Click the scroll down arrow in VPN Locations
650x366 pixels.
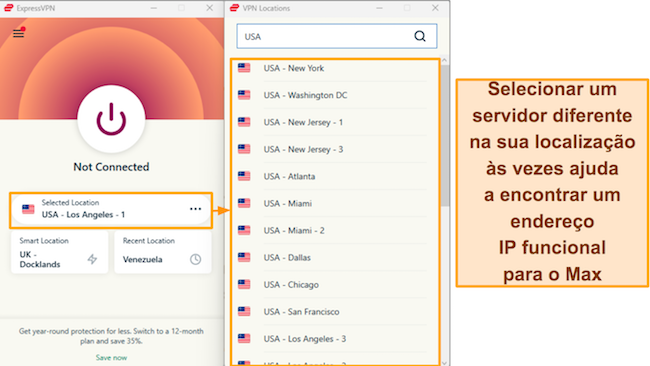(x=444, y=363)
